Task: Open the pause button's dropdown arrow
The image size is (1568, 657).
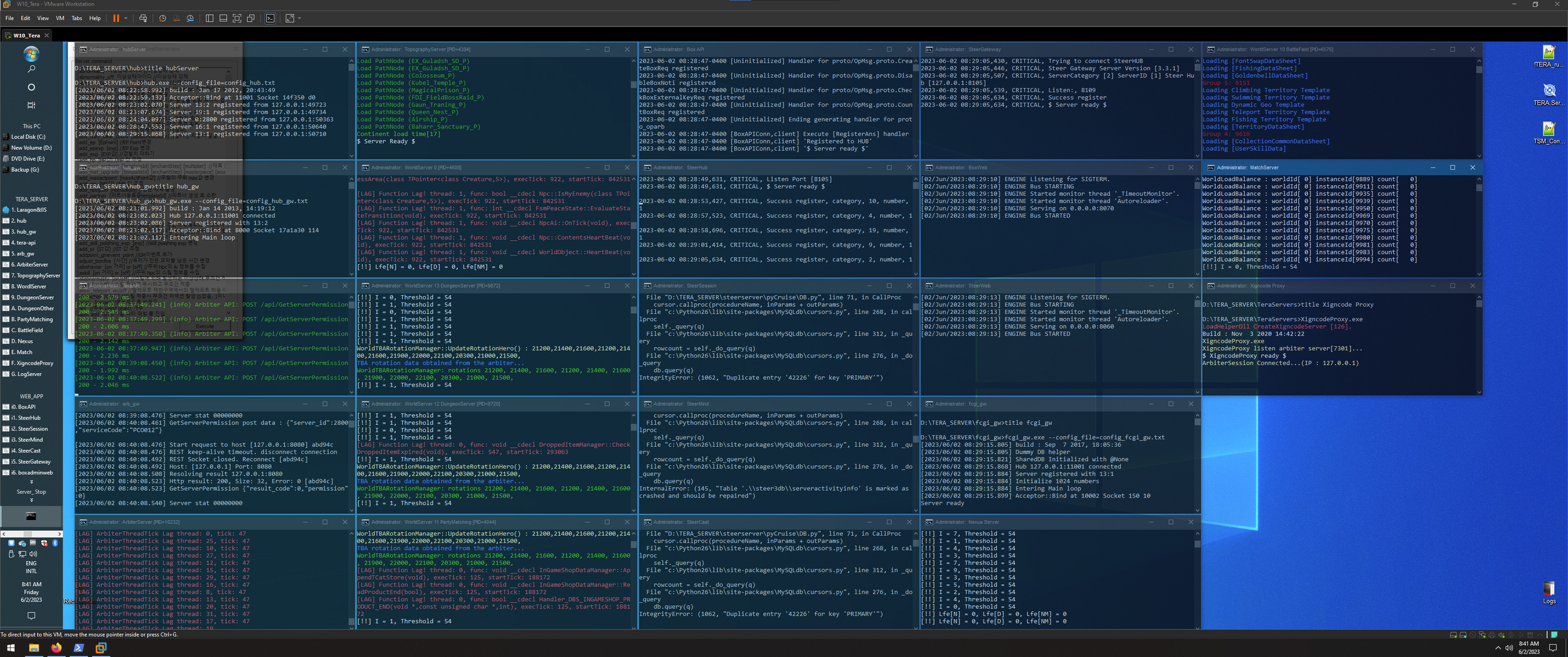Action: point(125,18)
